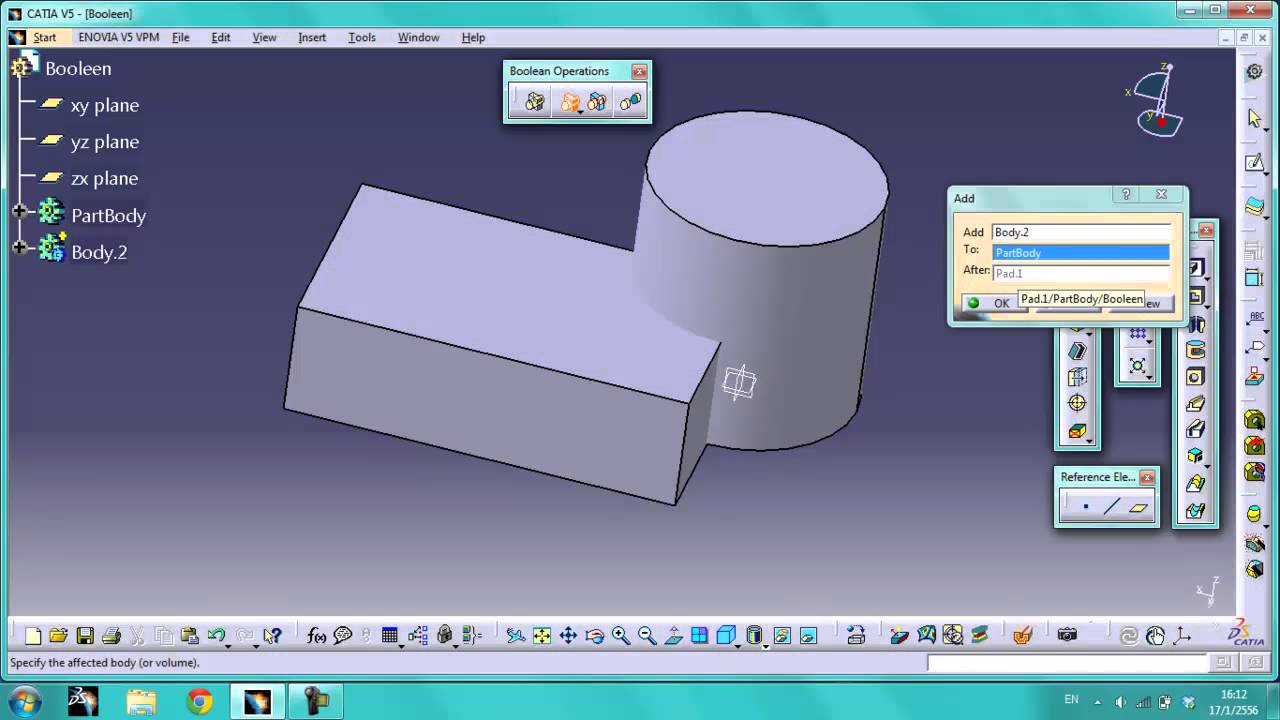Open Google Chrome from the taskbar
Viewport: 1280px width, 720px height.
click(199, 701)
